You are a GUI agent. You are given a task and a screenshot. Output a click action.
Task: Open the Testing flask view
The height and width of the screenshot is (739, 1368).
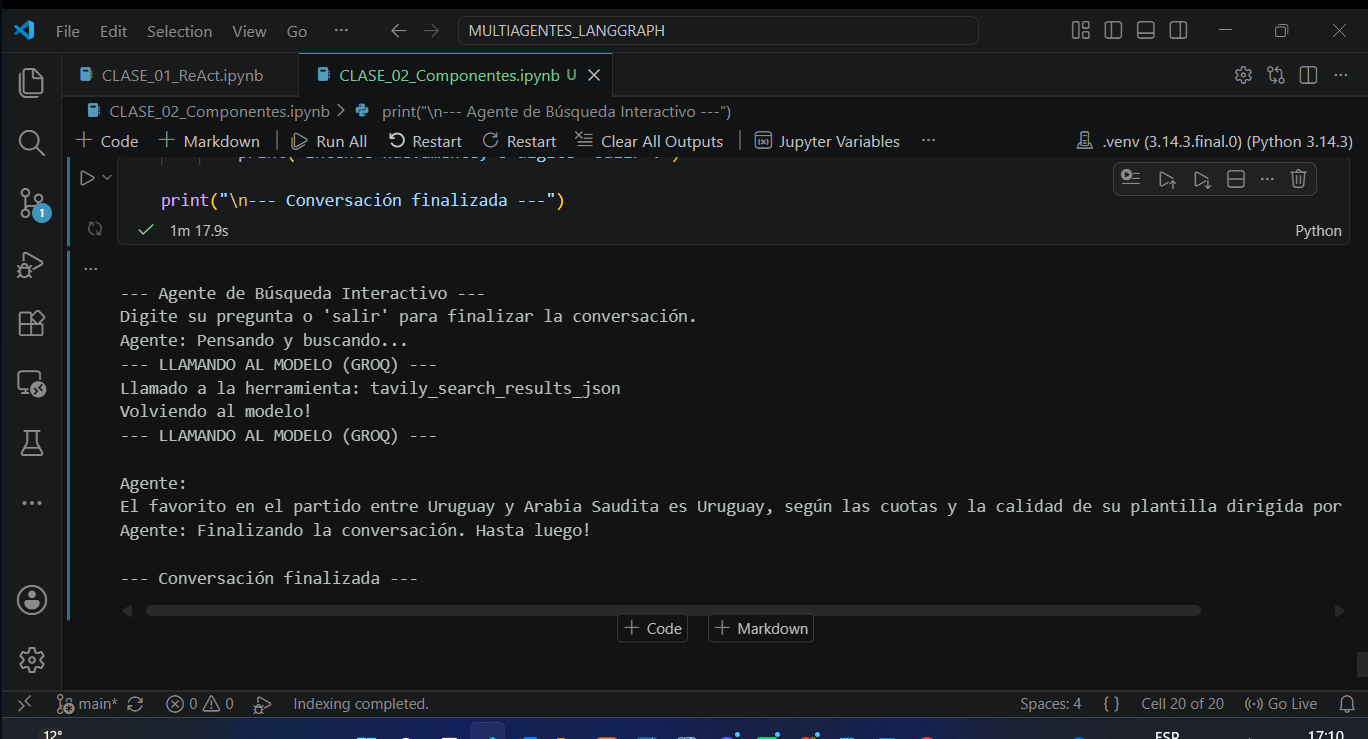click(31, 443)
